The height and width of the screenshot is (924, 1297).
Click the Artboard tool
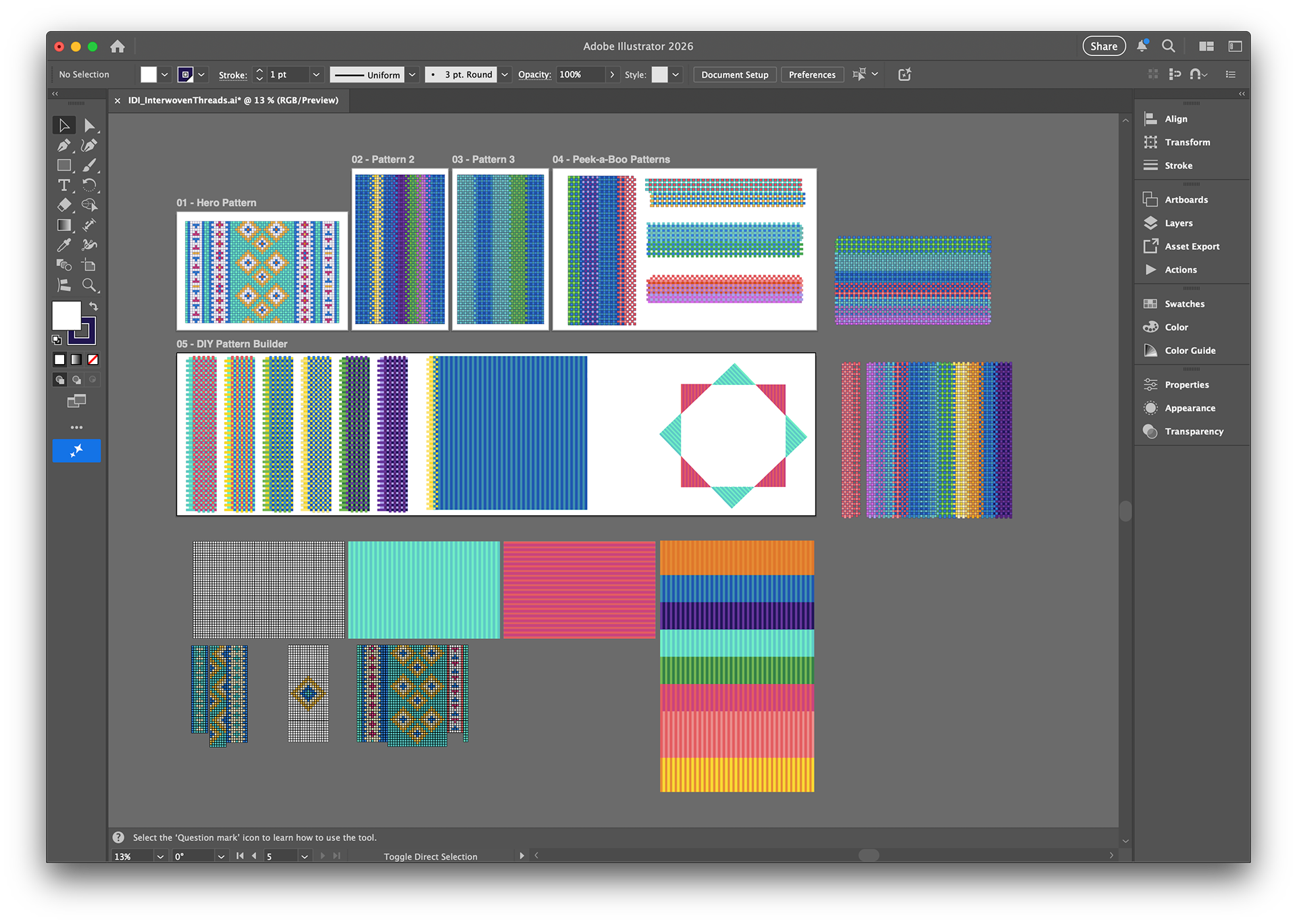pos(88,265)
